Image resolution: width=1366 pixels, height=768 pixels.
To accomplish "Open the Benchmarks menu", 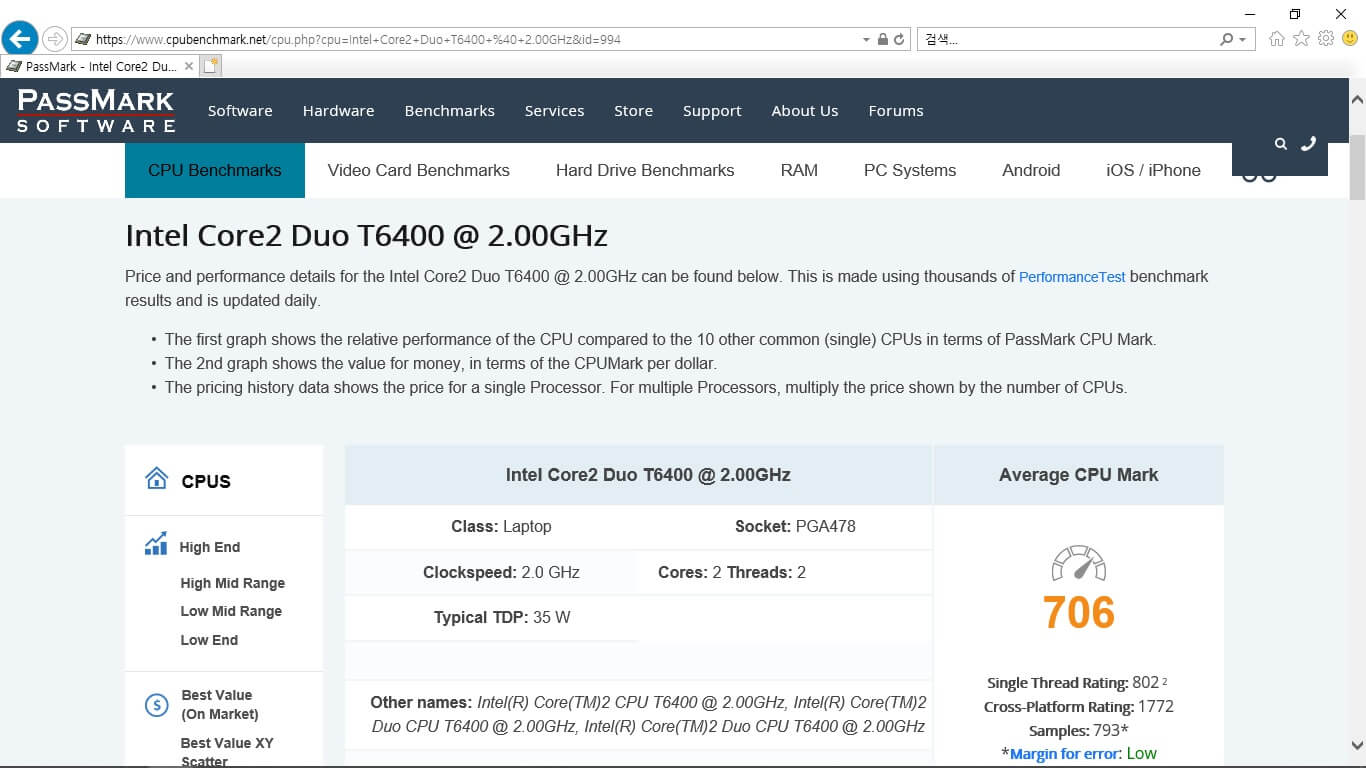I will click(449, 111).
